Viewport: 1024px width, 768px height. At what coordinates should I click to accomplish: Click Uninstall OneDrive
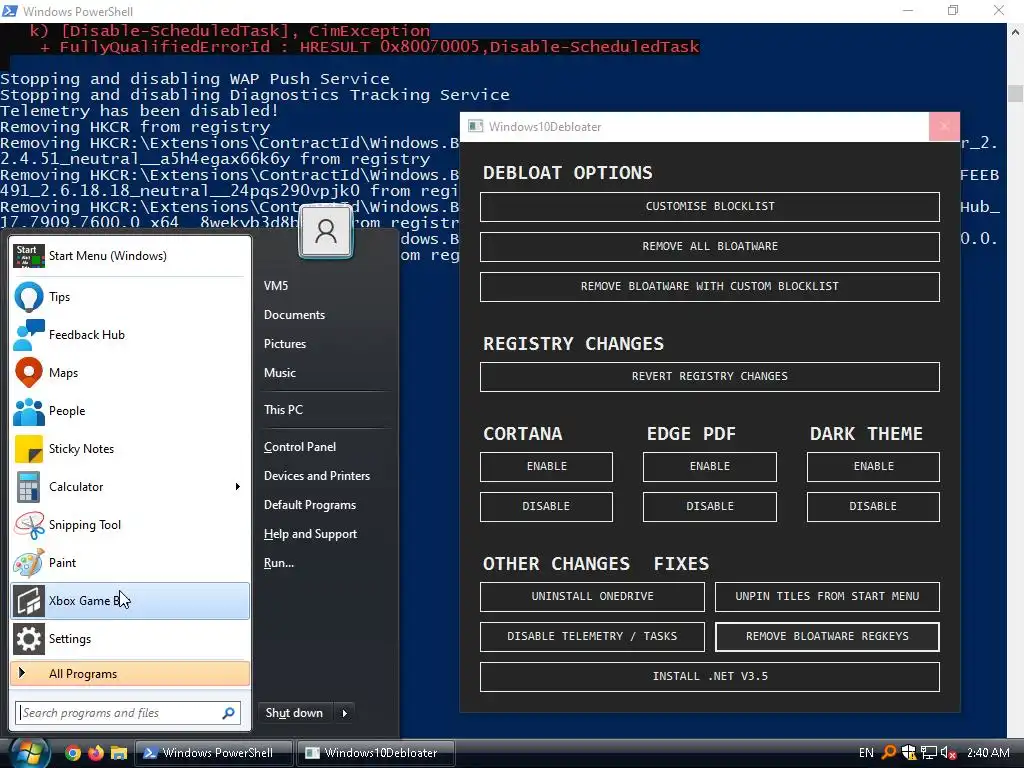coord(592,597)
